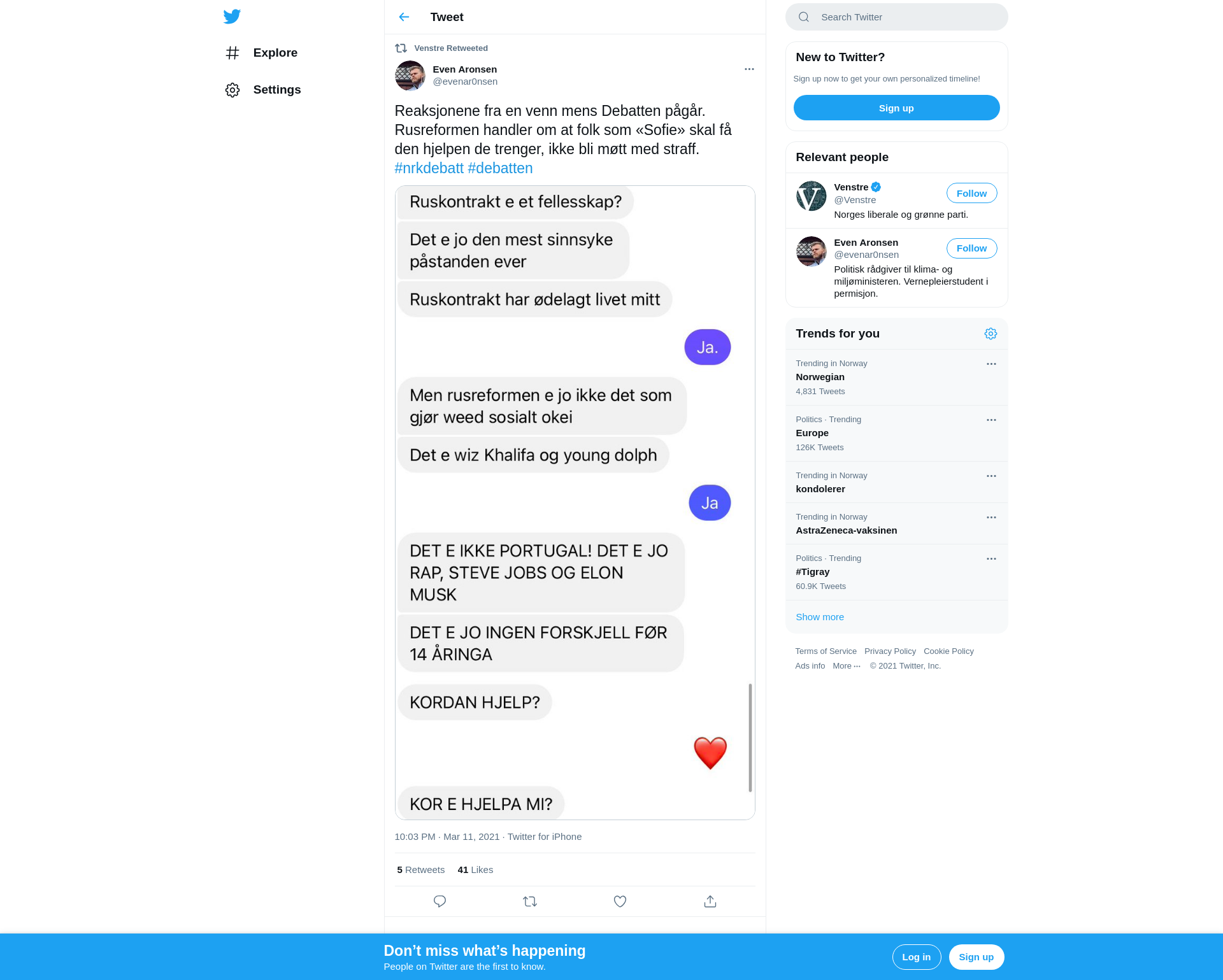This screenshot has width=1223, height=980.
Task: Open more options for the #Tigray trend
Action: pos(991,558)
